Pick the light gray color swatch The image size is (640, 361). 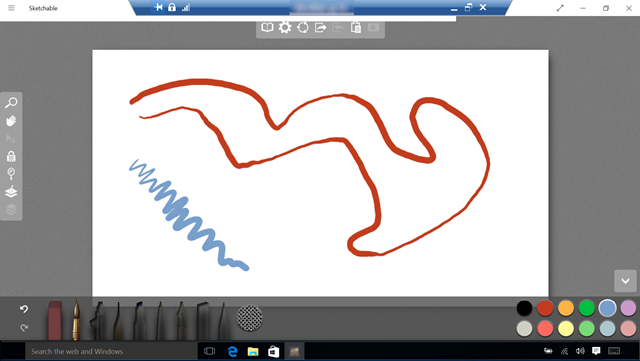pos(524,328)
